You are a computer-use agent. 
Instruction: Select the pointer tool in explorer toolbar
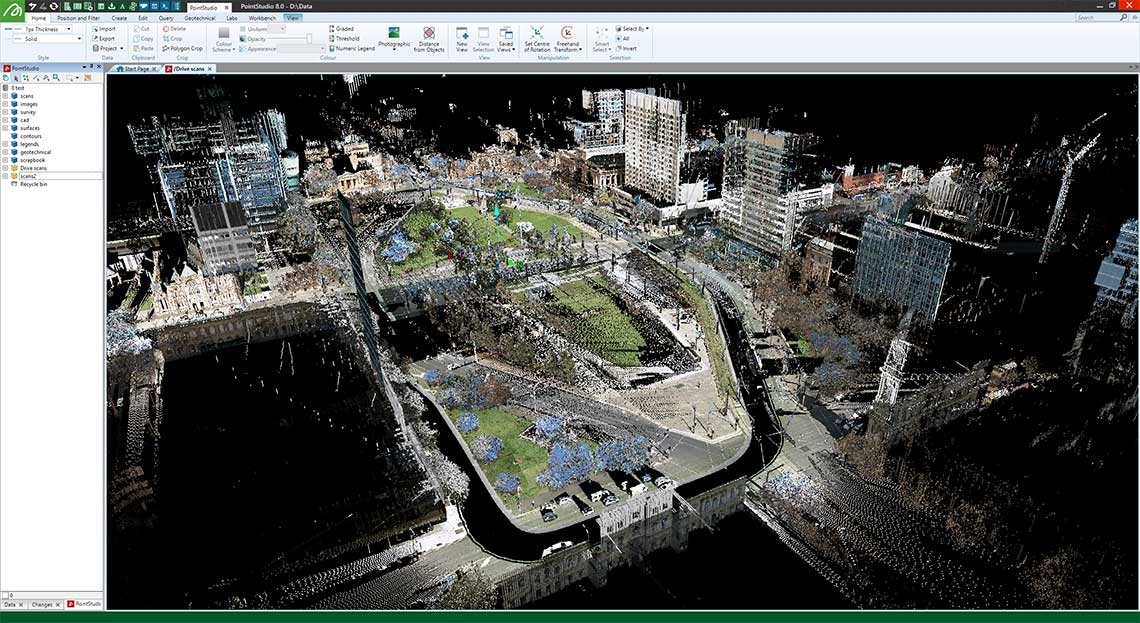[16, 77]
